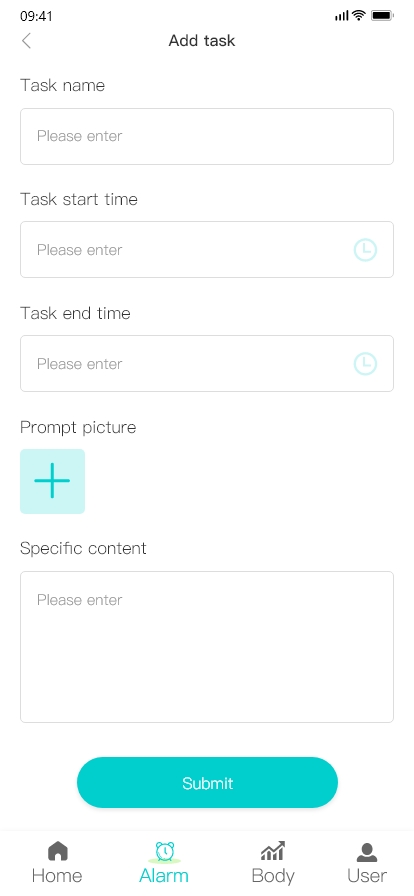This screenshot has width=414, height=896.
Task: Select the Task start time field
Action: pos(207,250)
